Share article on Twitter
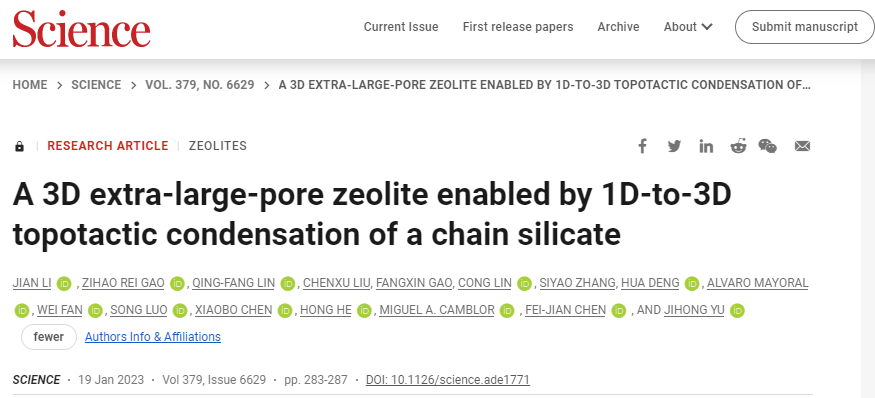The height and width of the screenshot is (398, 875). [x=674, y=146]
